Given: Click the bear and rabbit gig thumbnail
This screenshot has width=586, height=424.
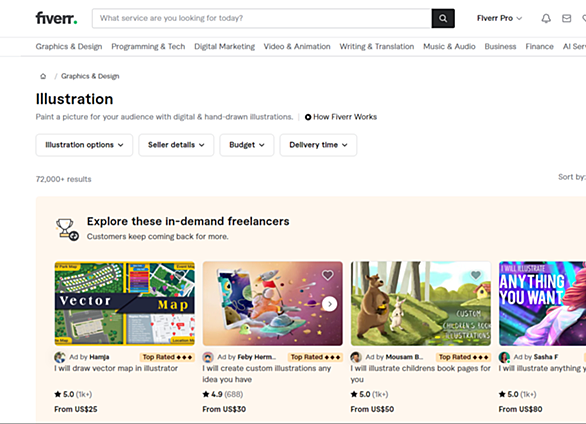Looking at the screenshot, I should 421,303.
